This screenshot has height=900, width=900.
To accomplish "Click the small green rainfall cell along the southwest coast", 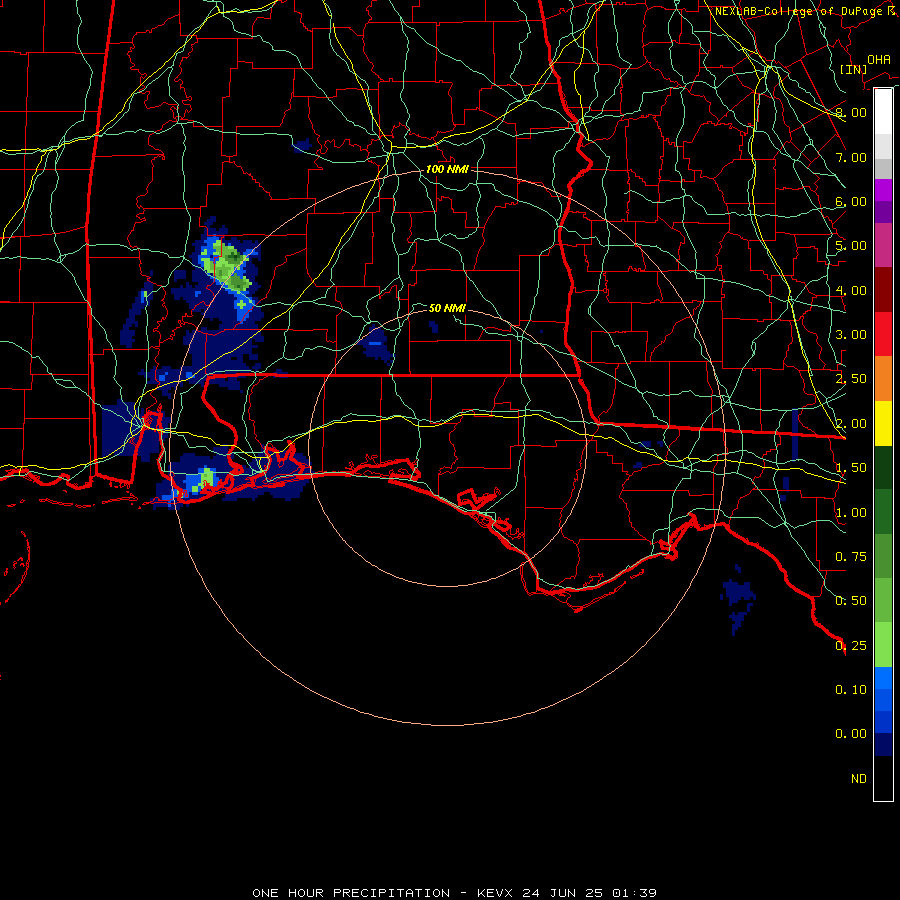I will click(205, 479).
